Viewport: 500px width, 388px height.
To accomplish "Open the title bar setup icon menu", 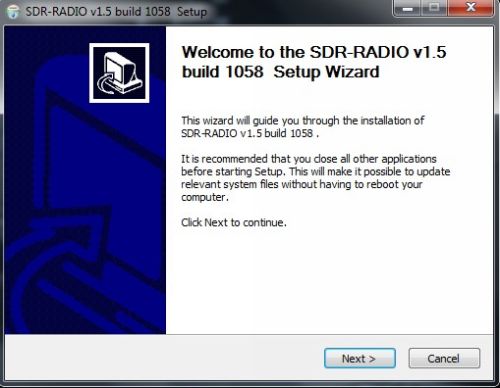I will point(13,11).
